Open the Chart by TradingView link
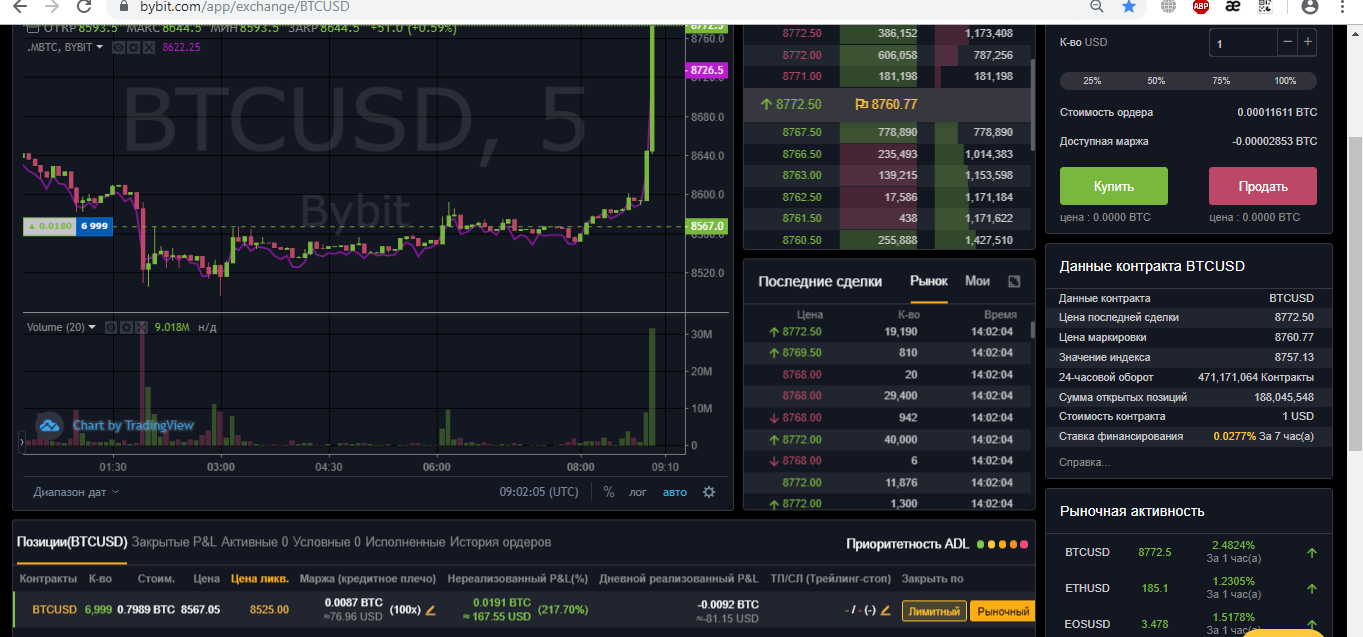The width and height of the screenshot is (1363, 637). click(x=133, y=425)
